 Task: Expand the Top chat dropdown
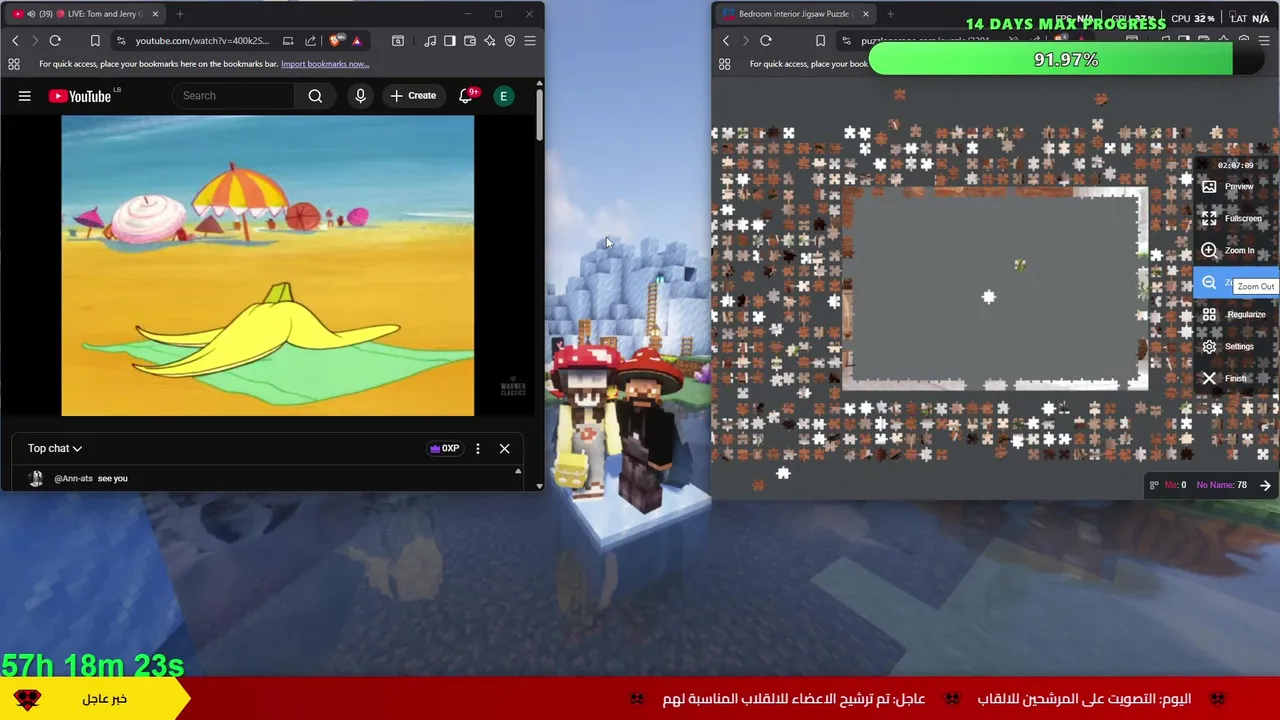coord(55,448)
